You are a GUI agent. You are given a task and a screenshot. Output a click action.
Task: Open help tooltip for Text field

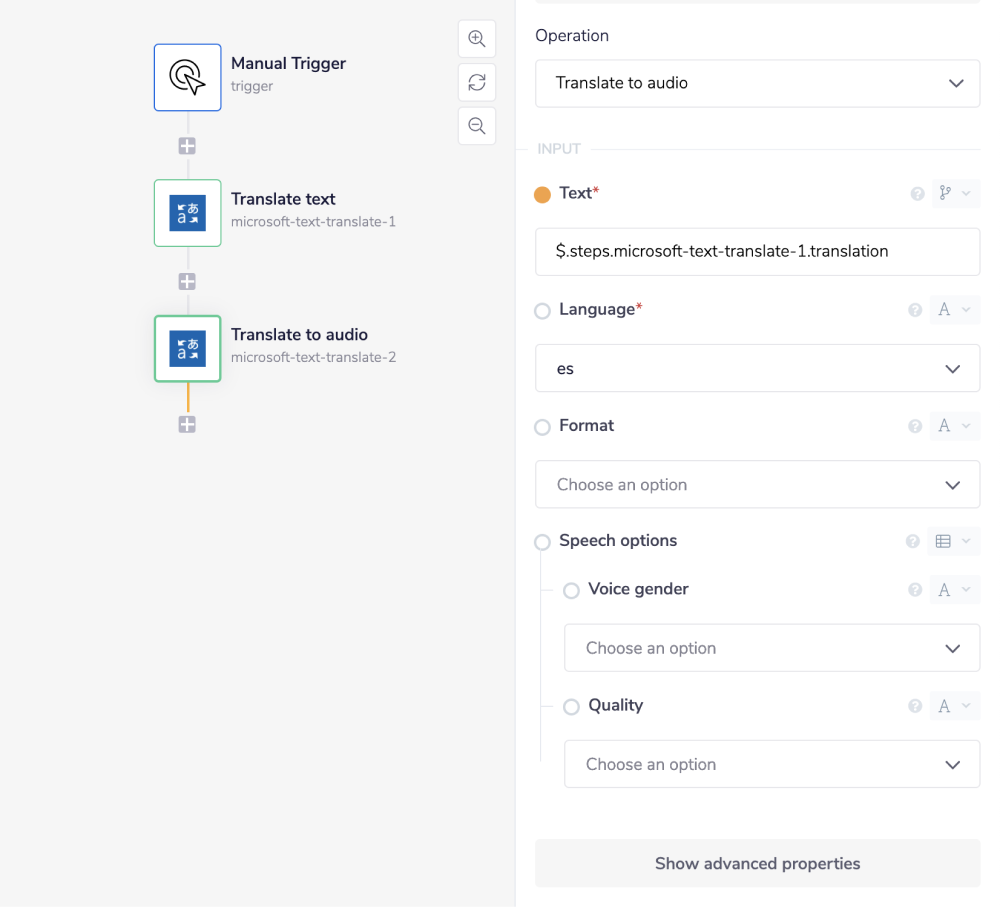pos(917,194)
